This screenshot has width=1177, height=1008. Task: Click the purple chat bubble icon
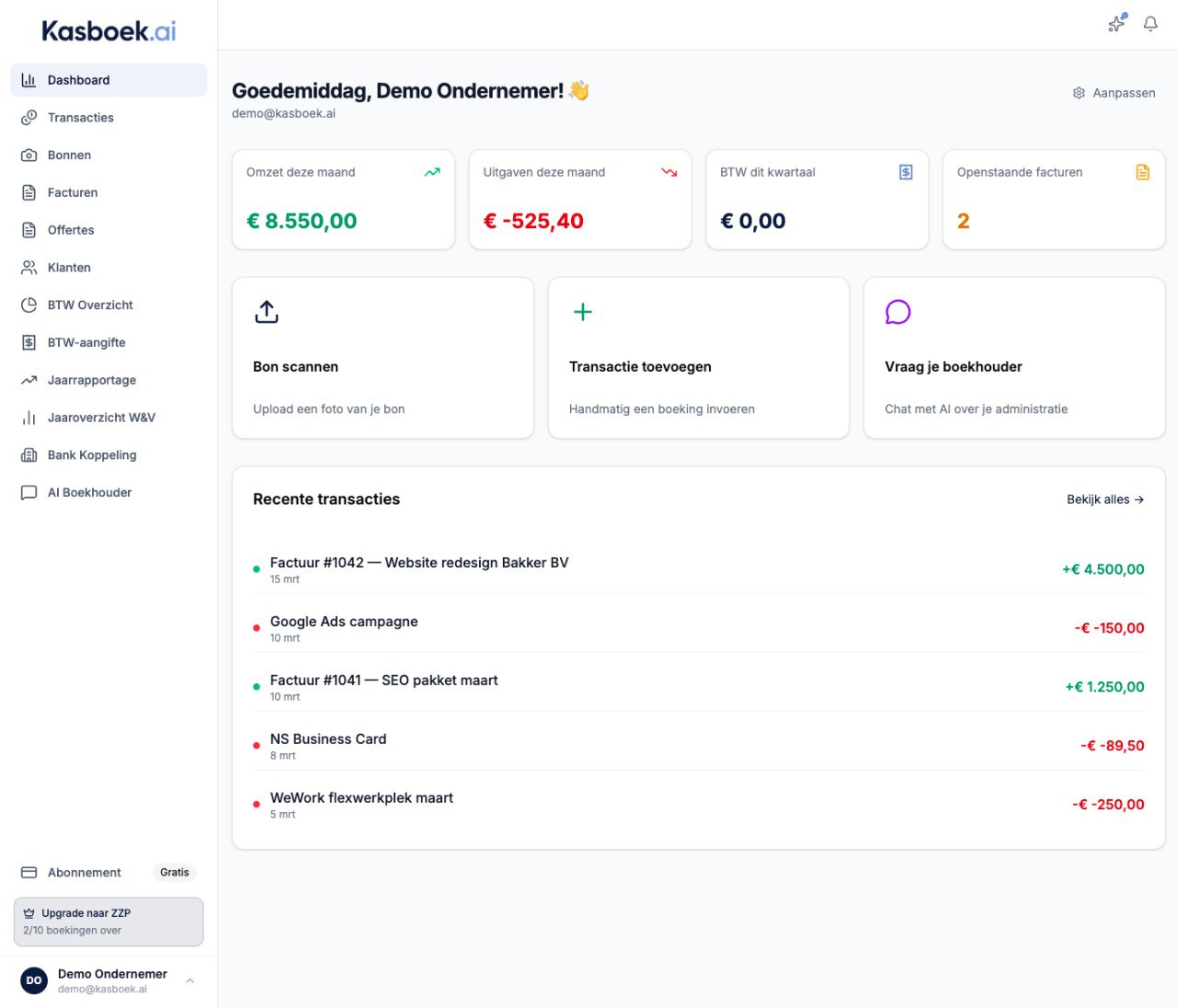click(x=897, y=312)
